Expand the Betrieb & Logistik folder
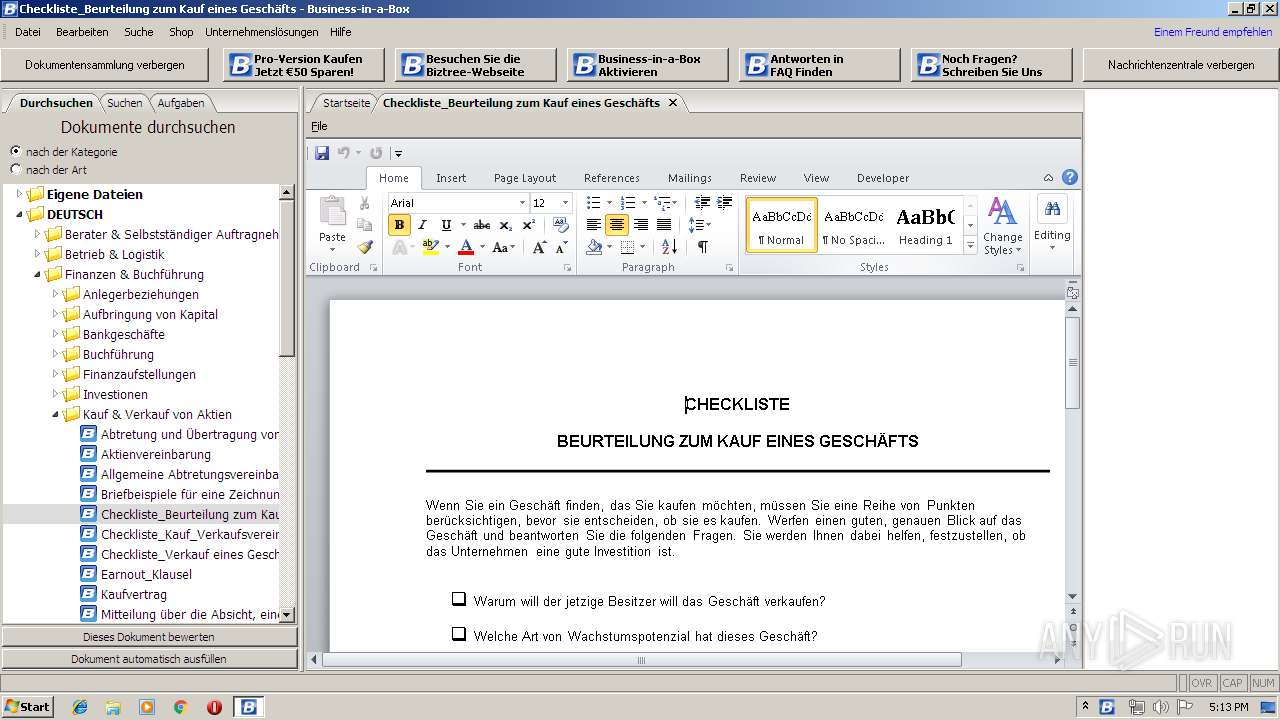 37,254
